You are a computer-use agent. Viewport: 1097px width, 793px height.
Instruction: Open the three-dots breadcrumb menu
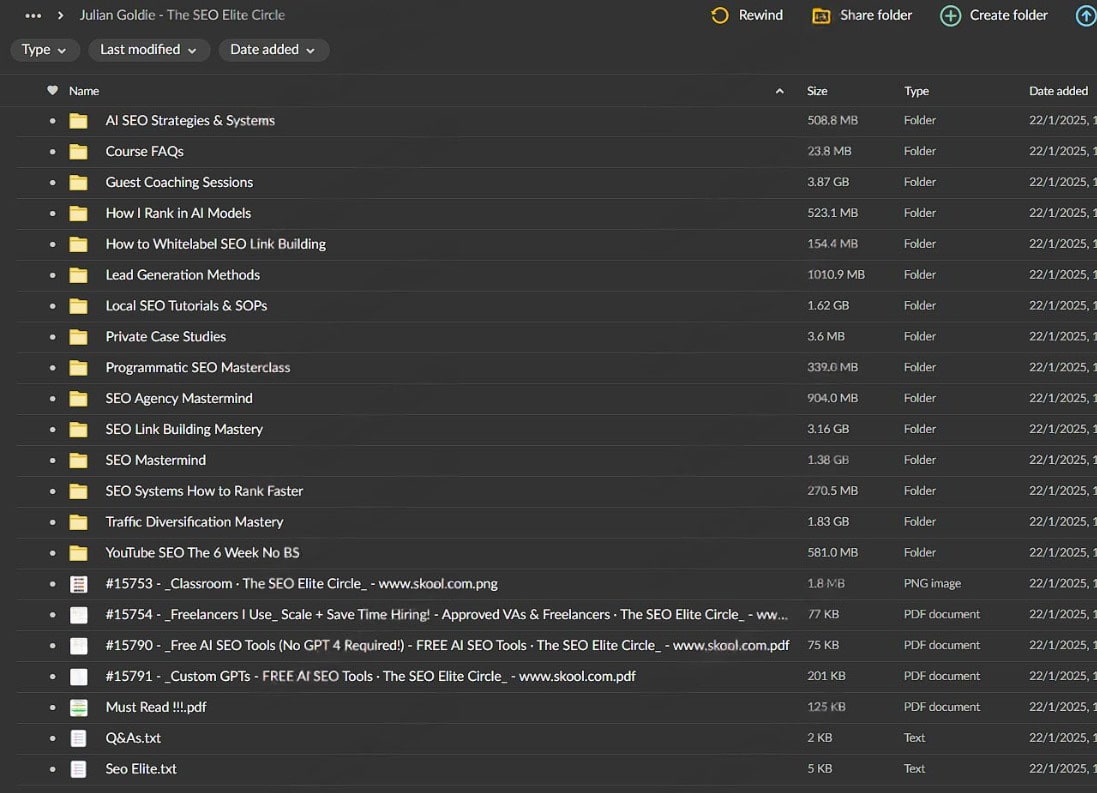pos(33,15)
